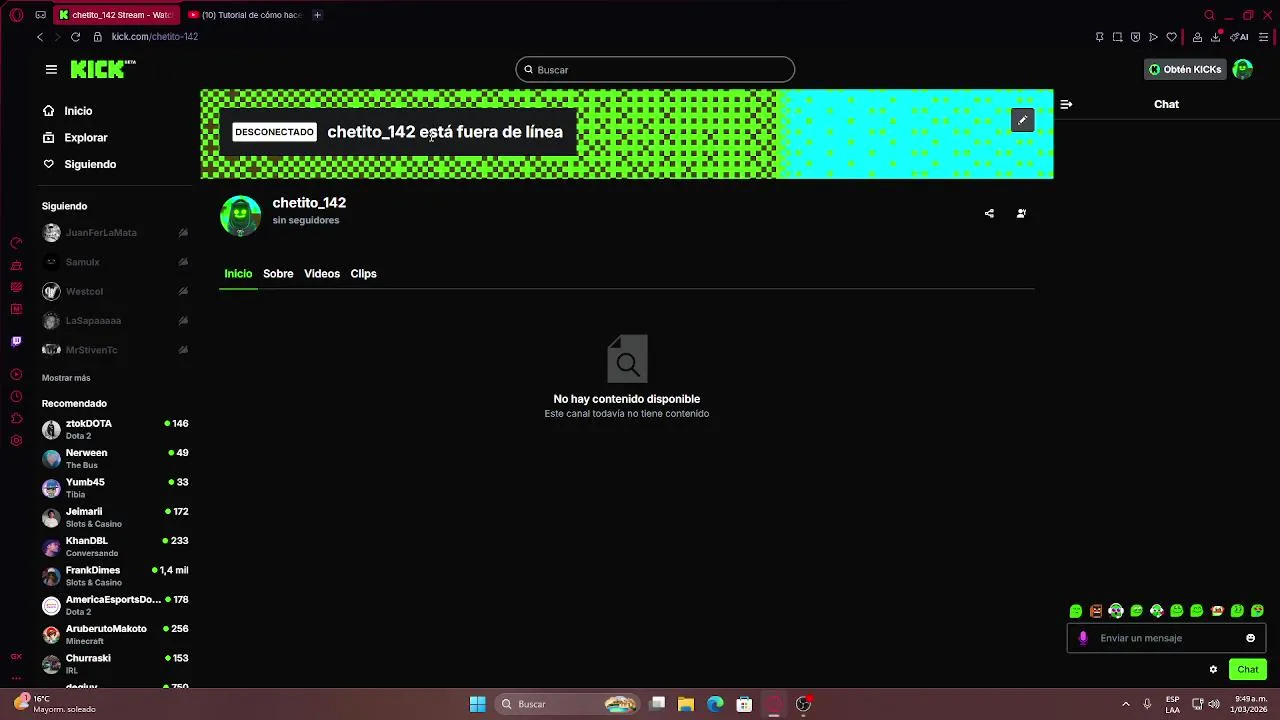
Task: Click the browser address bar URL
Action: [155, 37]
